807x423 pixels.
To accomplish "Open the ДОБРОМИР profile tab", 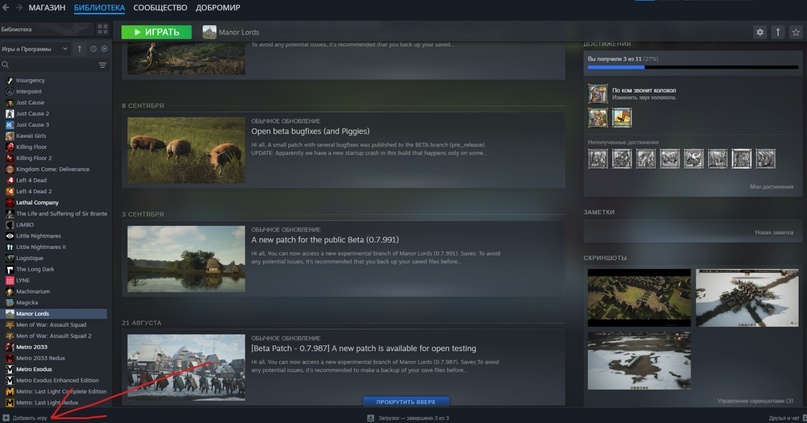I will point(218,8).
